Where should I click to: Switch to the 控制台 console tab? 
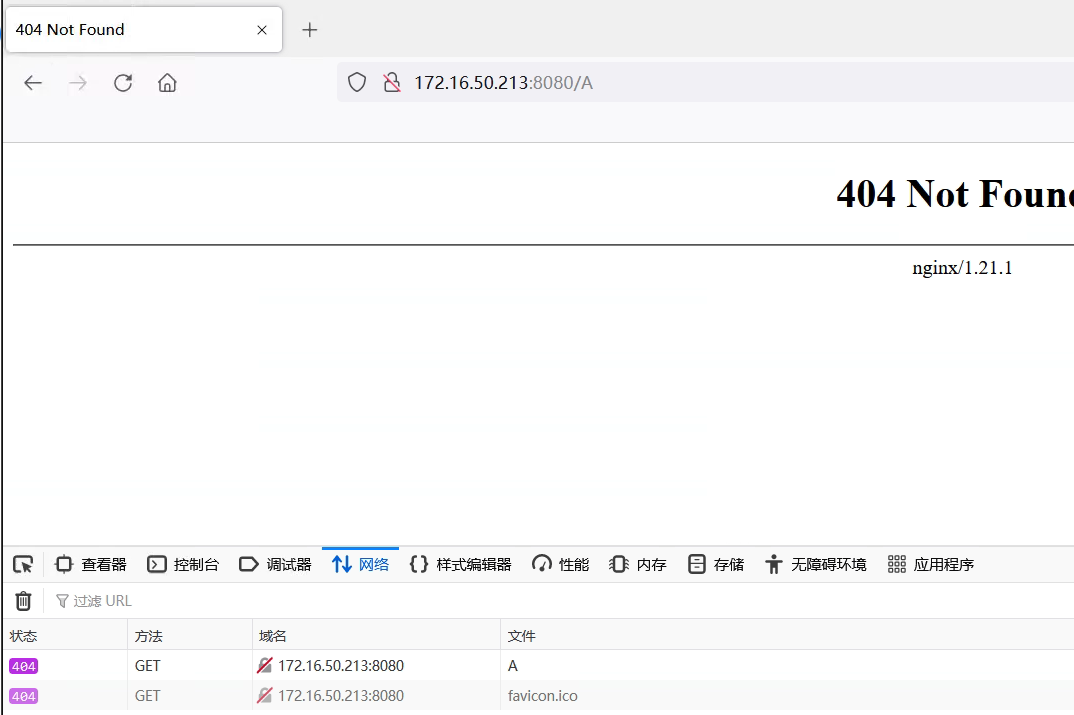point(183,564)
